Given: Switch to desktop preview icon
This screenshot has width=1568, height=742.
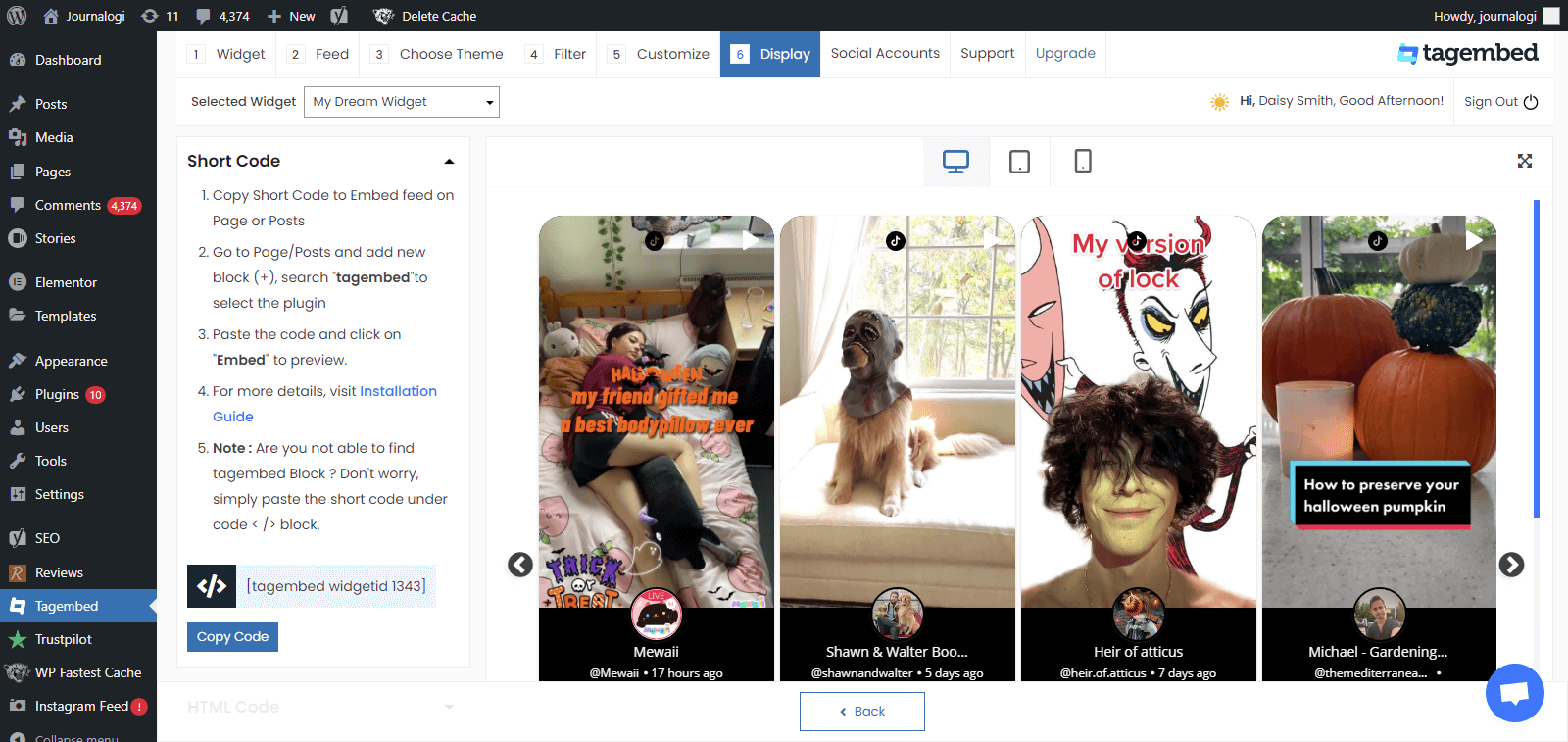Looking at the screenshot, I should (955, 162).
